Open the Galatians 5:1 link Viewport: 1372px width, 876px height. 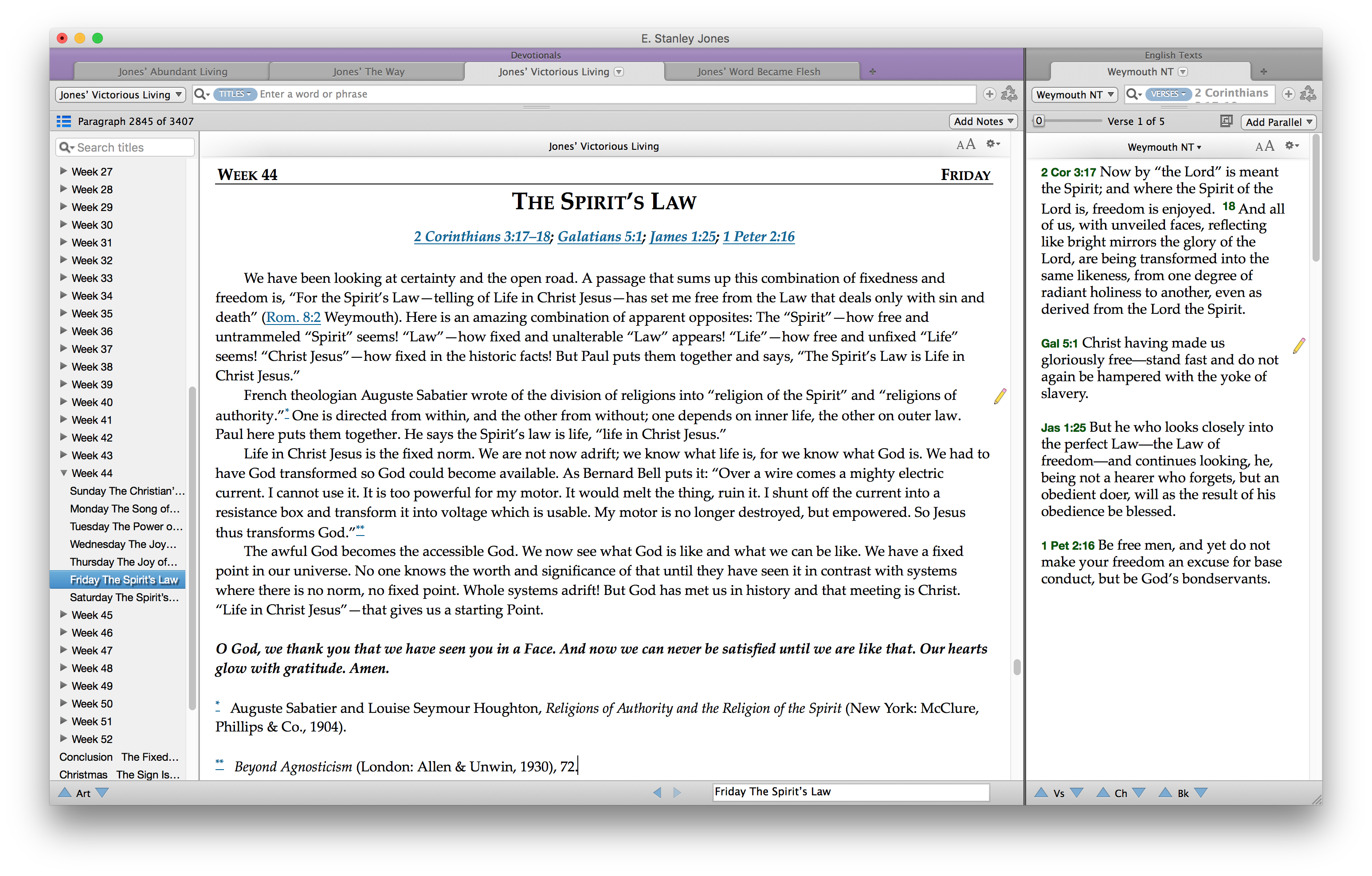(600, 236)
